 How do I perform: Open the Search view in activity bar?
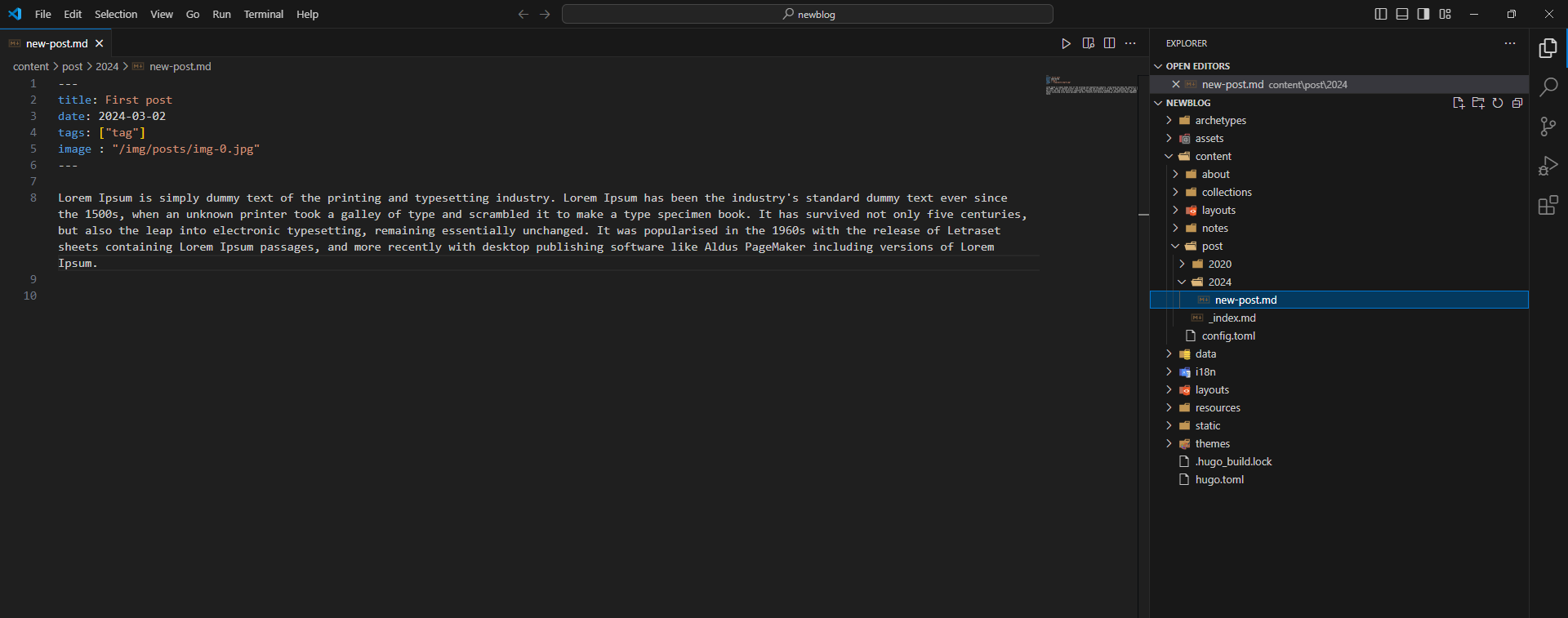coord(1548,87)
